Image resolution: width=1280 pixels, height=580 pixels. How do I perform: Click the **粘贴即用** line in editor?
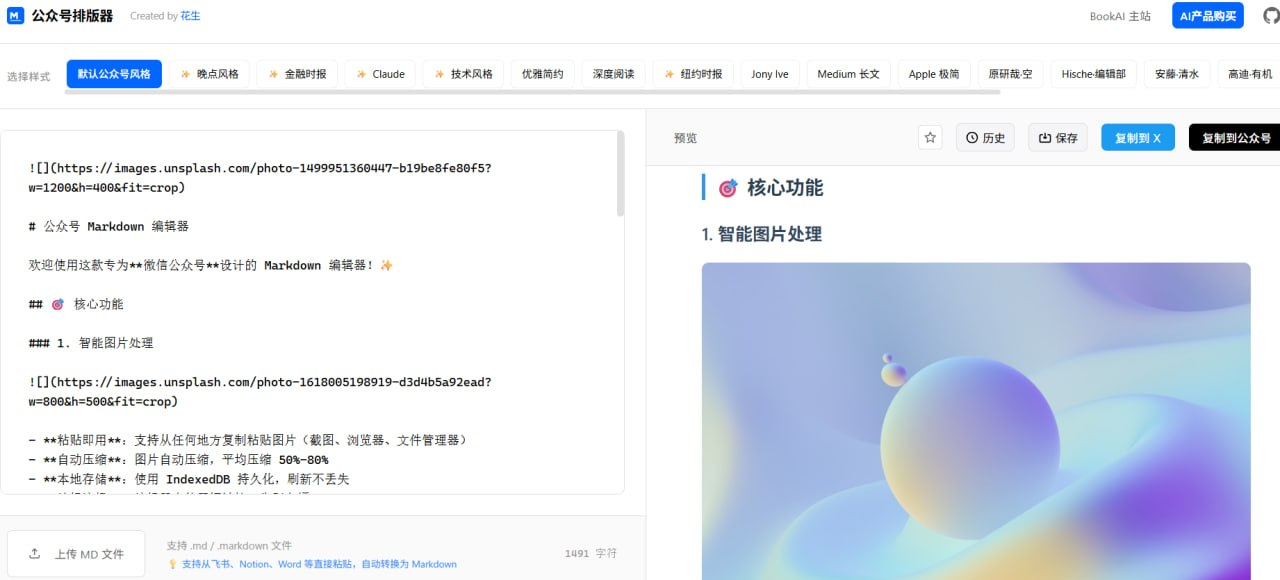pos(248,440)
